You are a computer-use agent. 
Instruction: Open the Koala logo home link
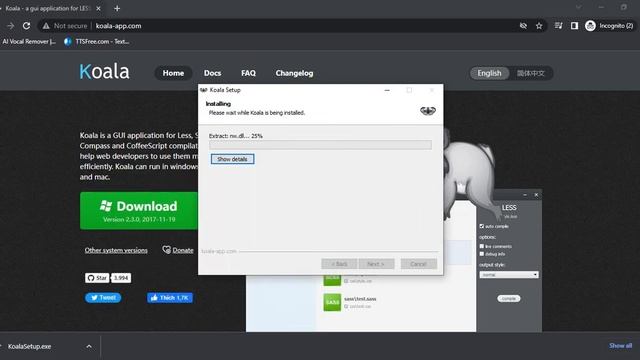(x=104, y=72)
